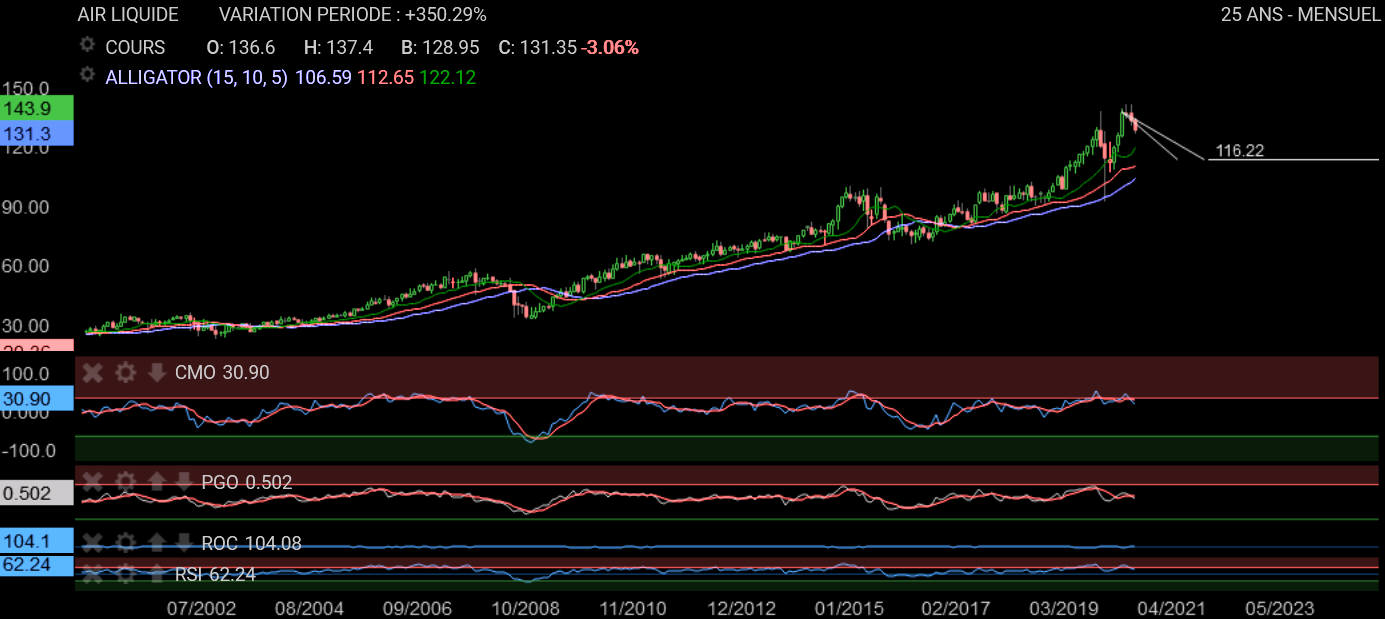Image resolution: width=1385 pixels, height=619 pixels.
Task: Move the RSI panel up
Action: [x=157, y=574]
